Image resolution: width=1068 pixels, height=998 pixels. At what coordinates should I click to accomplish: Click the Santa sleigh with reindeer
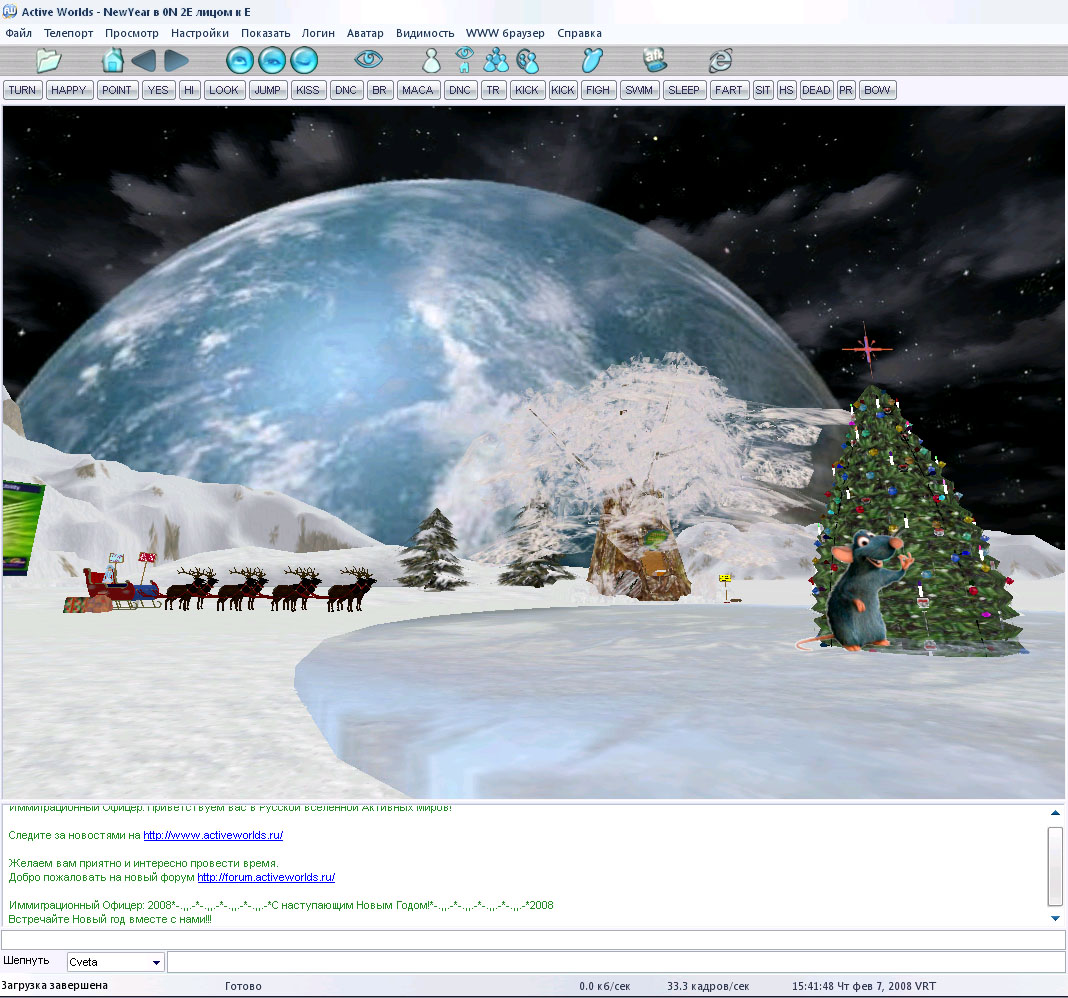pyautogui.click(x=219, y=584)
